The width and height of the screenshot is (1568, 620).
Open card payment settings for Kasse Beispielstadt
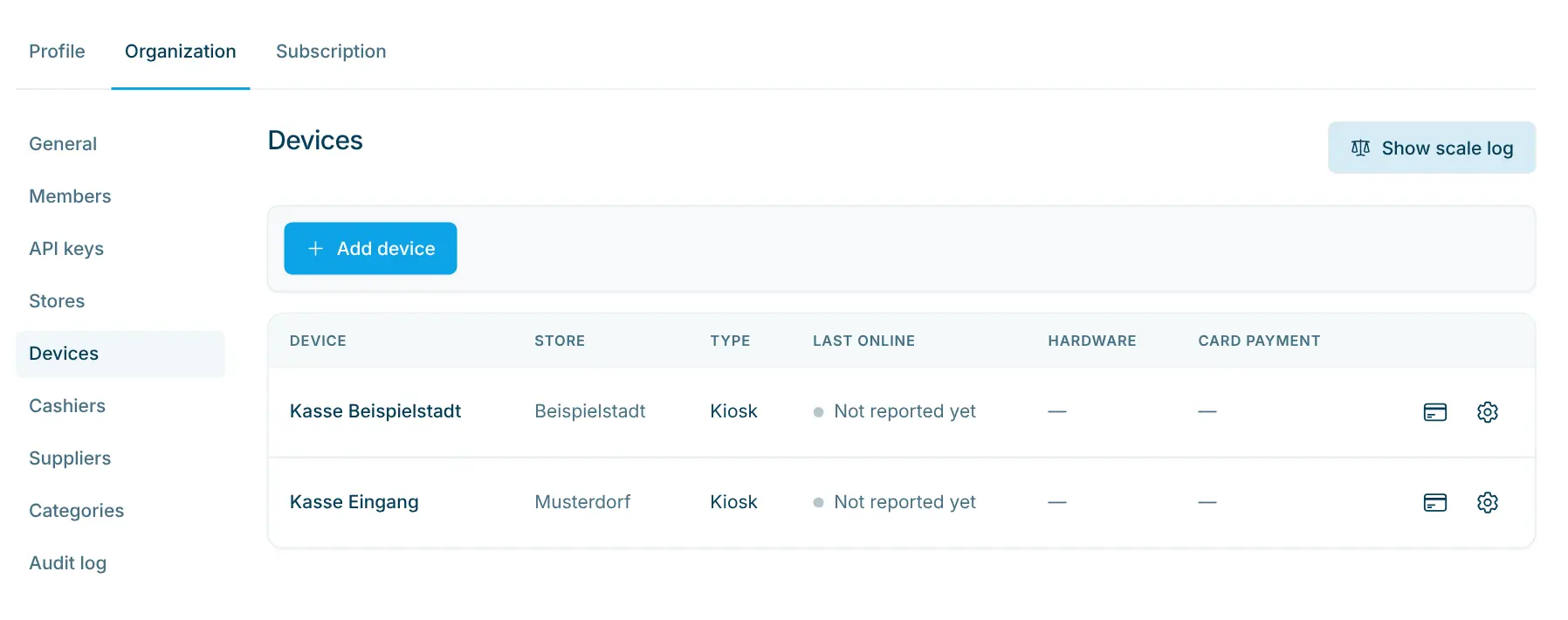1434,412
